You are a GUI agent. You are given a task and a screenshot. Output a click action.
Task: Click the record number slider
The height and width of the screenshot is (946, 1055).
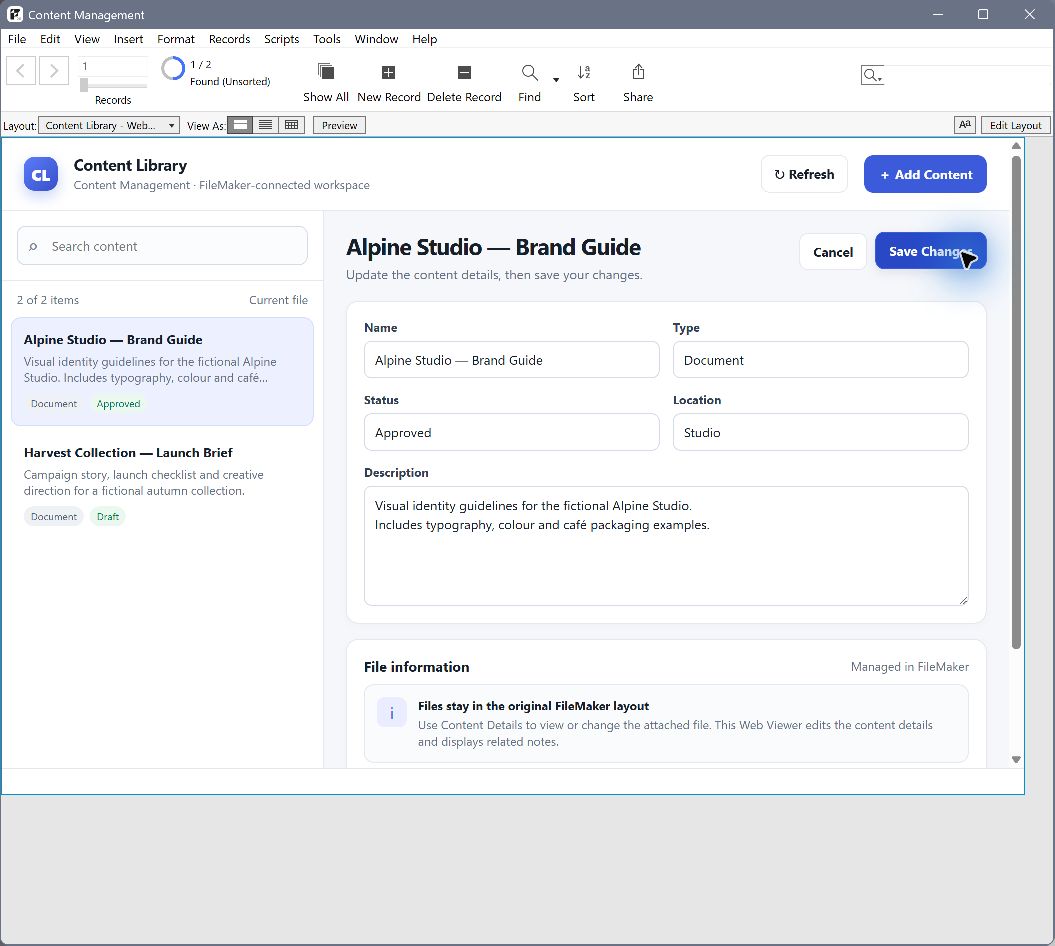coord(84,85)
